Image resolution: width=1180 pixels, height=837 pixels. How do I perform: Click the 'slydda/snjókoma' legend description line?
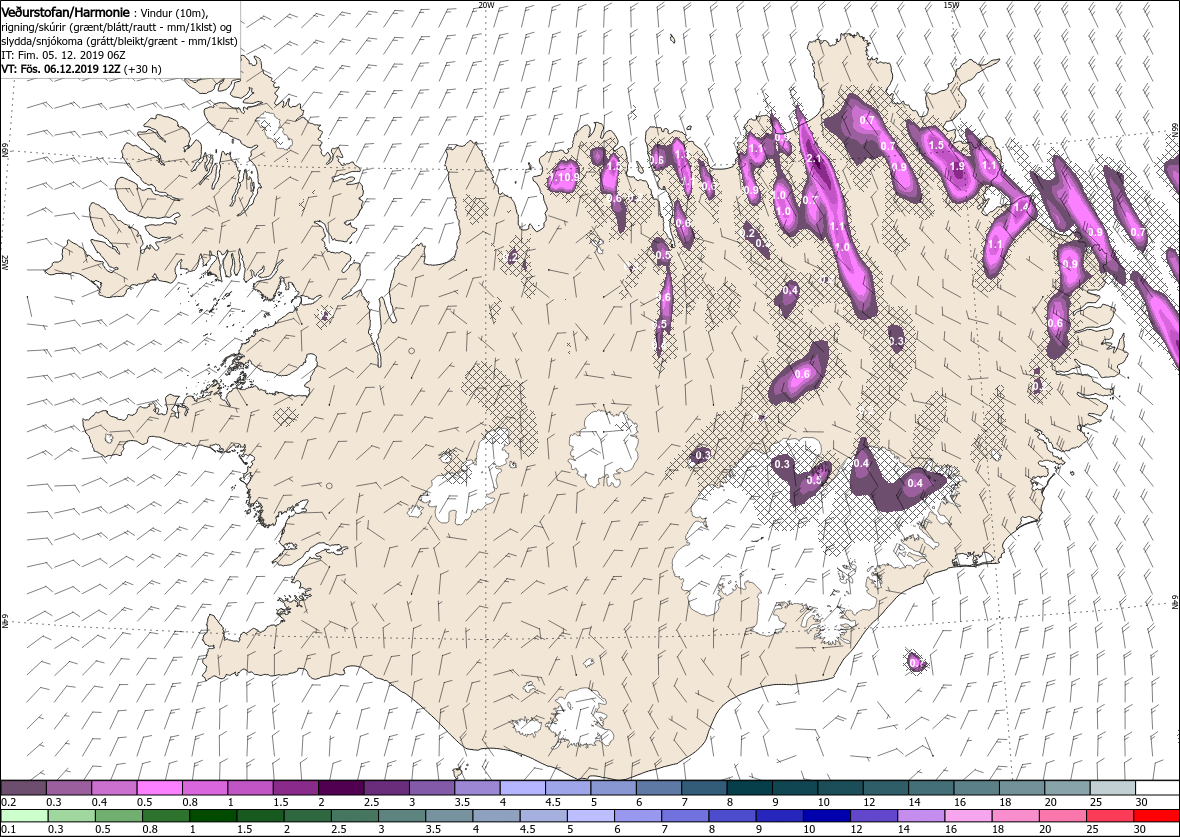(120, 41)
